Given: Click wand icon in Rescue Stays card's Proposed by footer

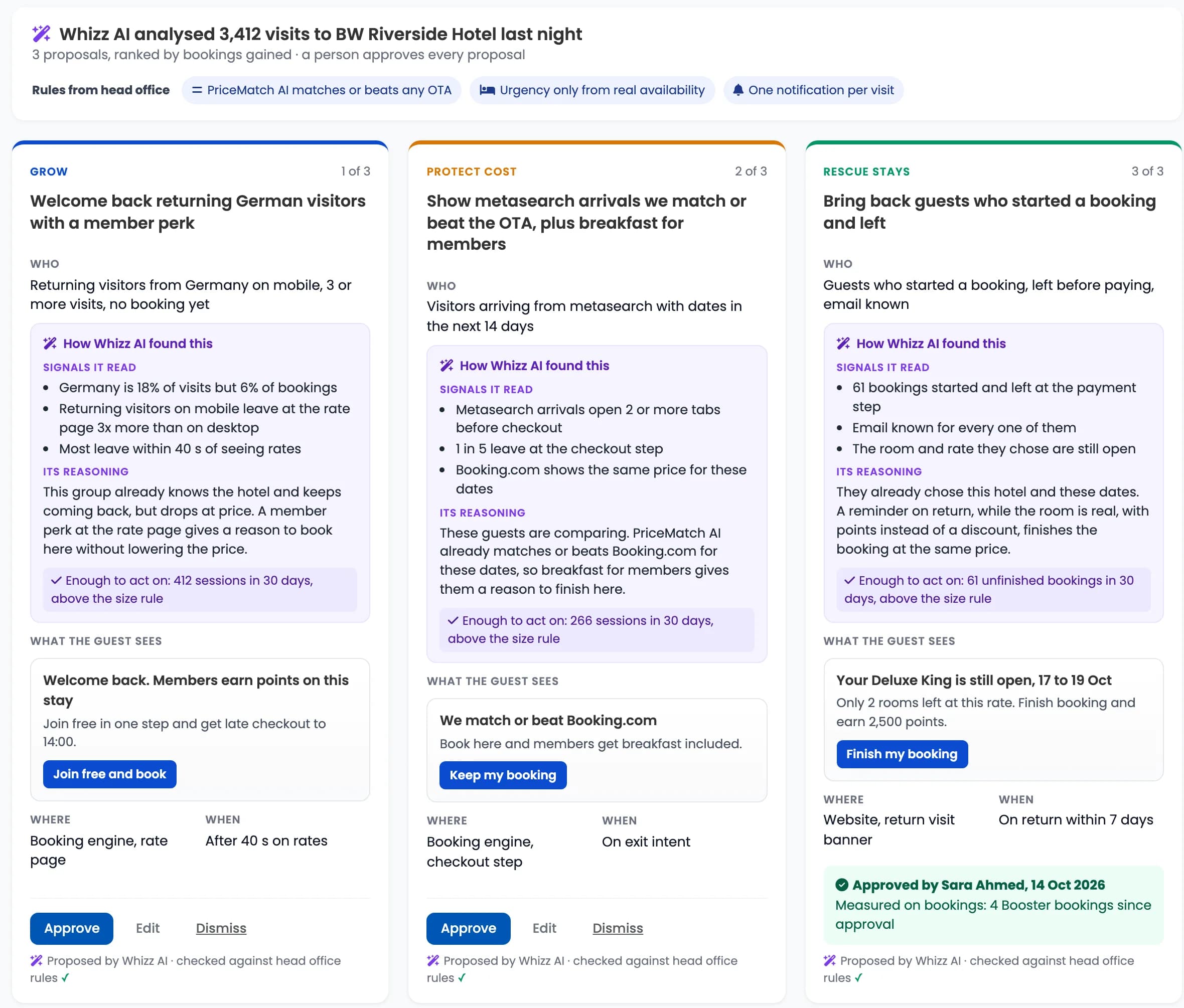Looking at the screenshot, I should coord(830,960).
